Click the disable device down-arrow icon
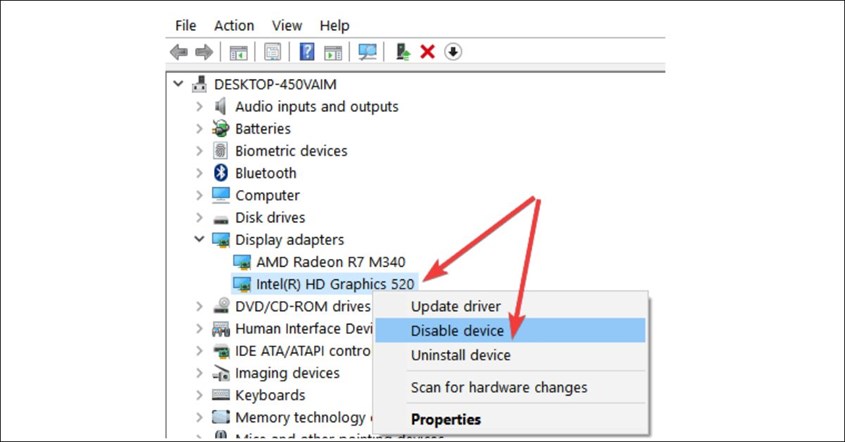The image size is (845, 442). 453,52
